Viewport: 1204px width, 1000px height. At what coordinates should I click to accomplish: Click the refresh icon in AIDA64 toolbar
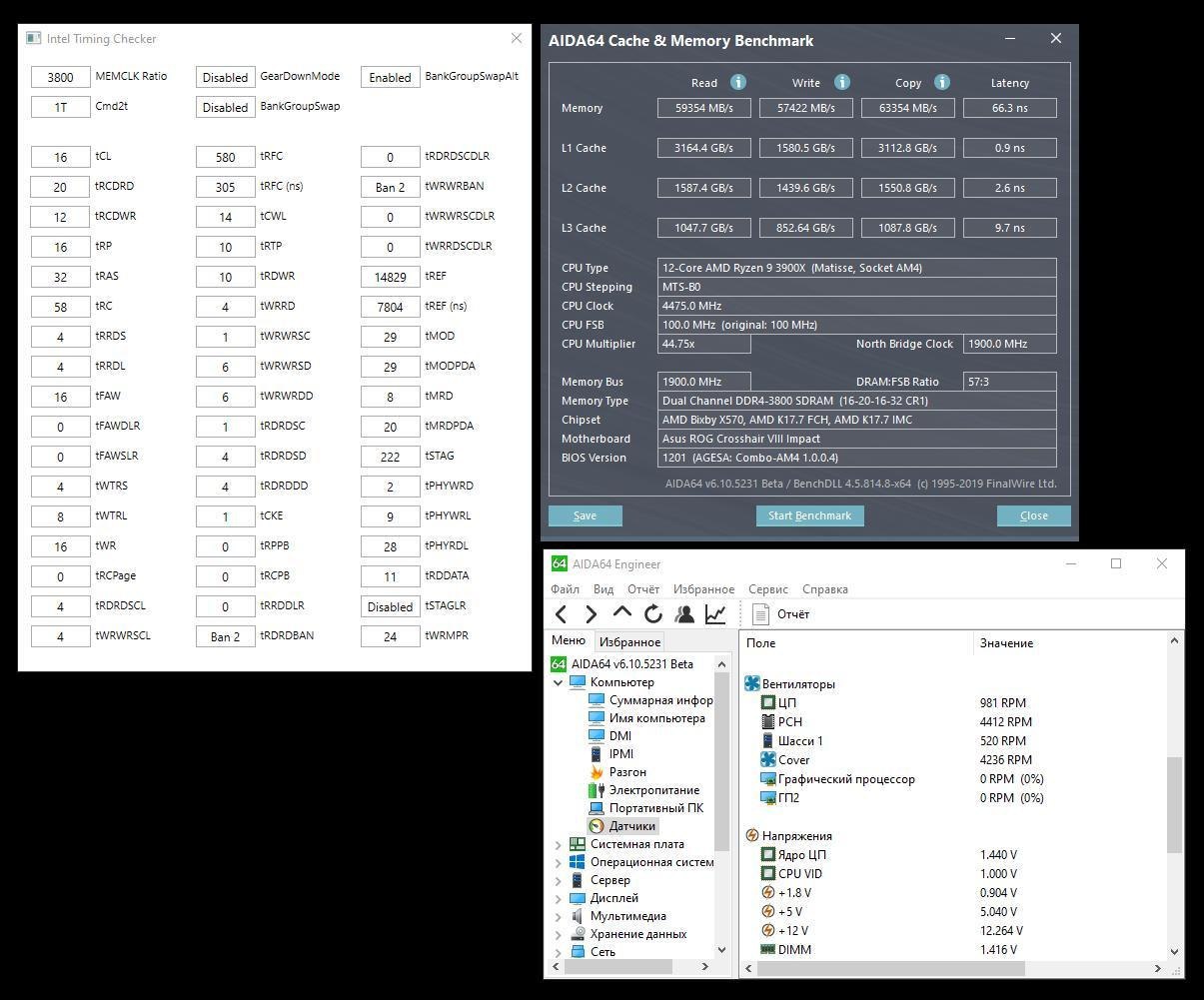click(652, 614)
